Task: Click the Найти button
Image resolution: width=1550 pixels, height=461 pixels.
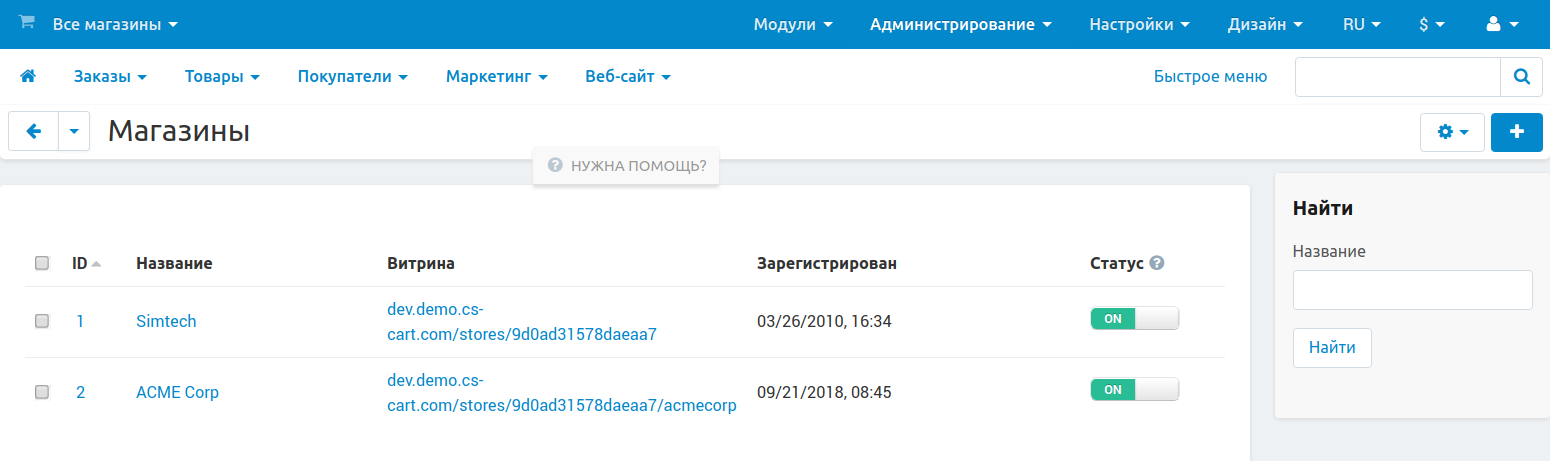Action: click(1332, 348)
